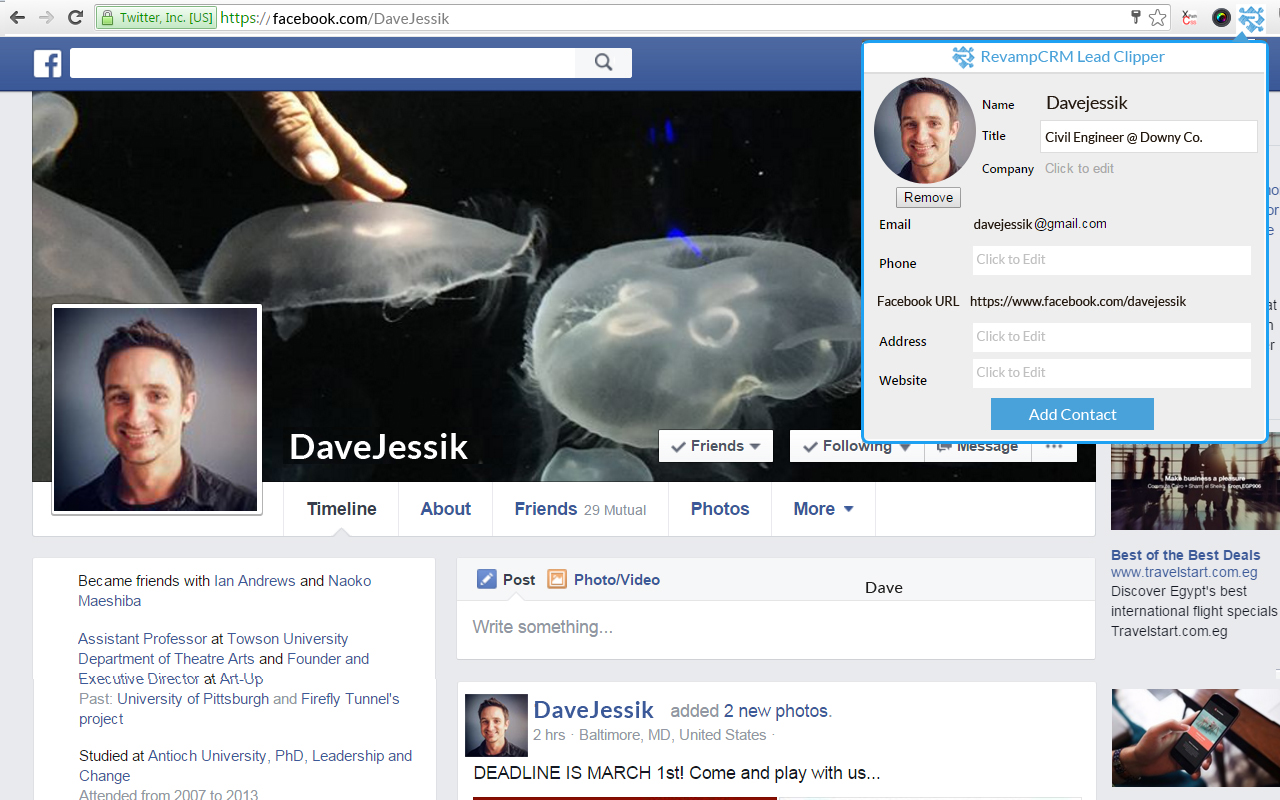
Task: Click the large profile picture
Action: pyautogui.click(x=157, y=409)
